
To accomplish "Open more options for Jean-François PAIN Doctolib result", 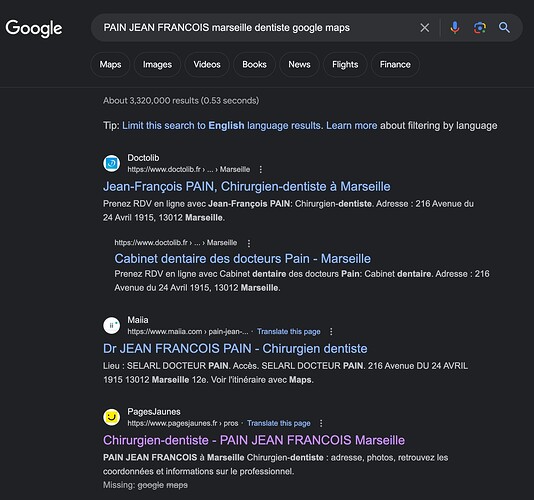I will tap(261, 169).
